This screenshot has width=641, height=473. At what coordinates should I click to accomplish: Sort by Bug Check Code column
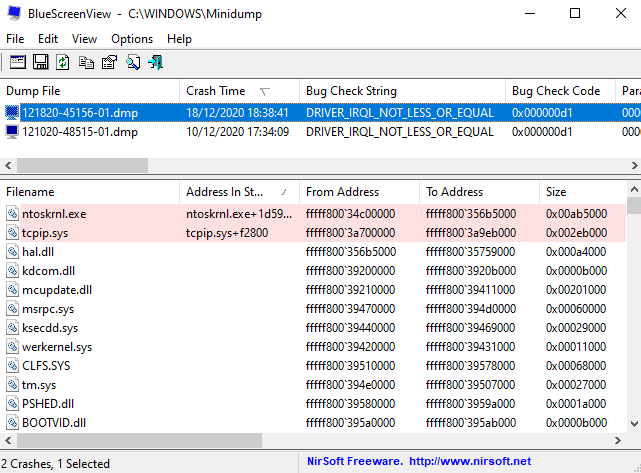coord(560,91)
